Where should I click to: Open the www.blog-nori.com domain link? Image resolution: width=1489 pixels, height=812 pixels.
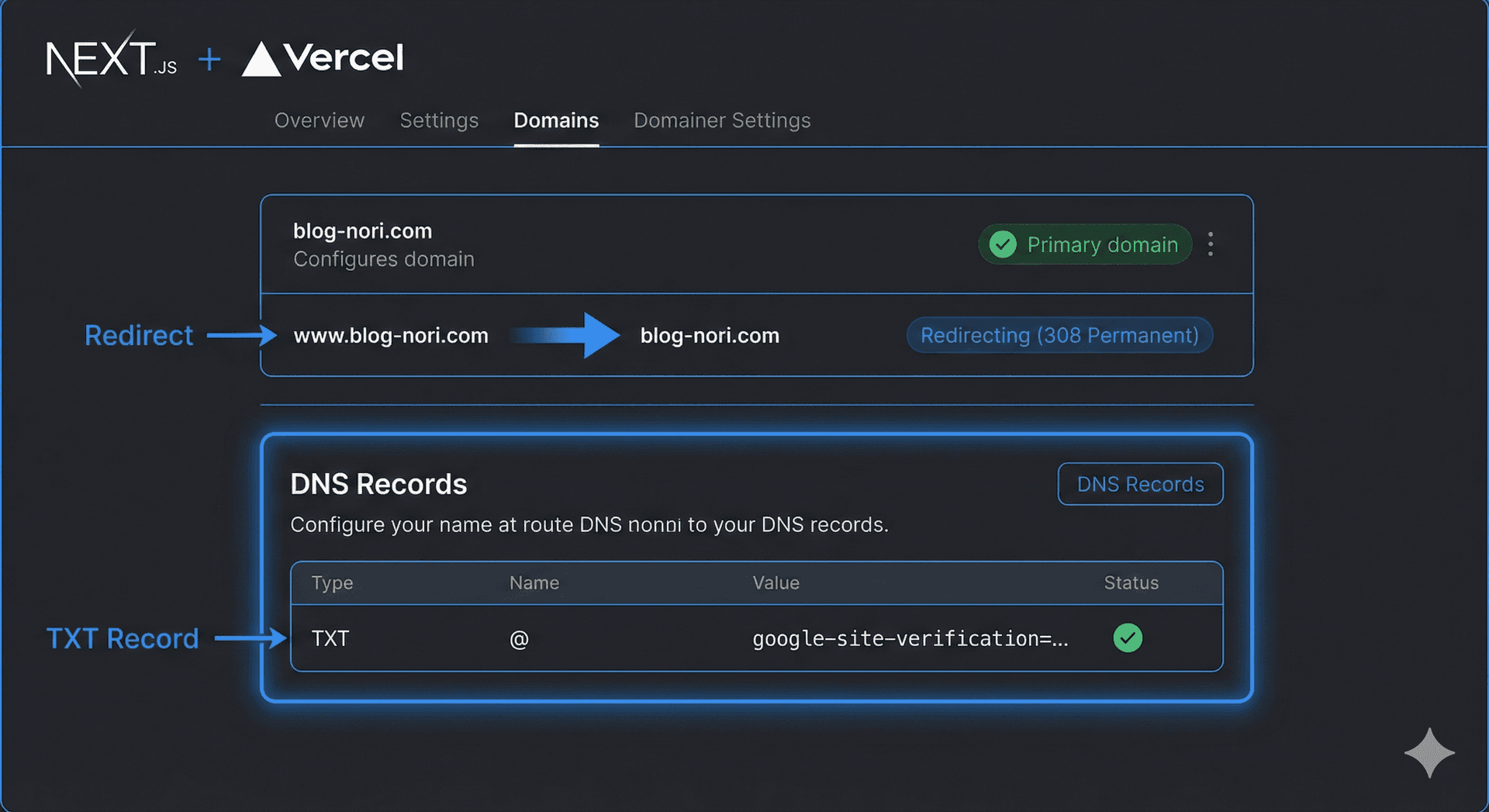tap(391, 335)
